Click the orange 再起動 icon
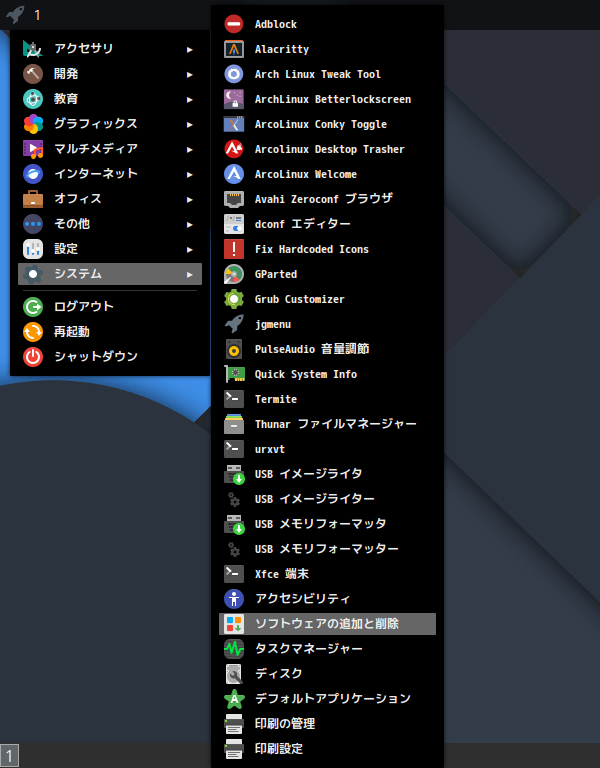 pyautogui.click(x=33, y=332)
